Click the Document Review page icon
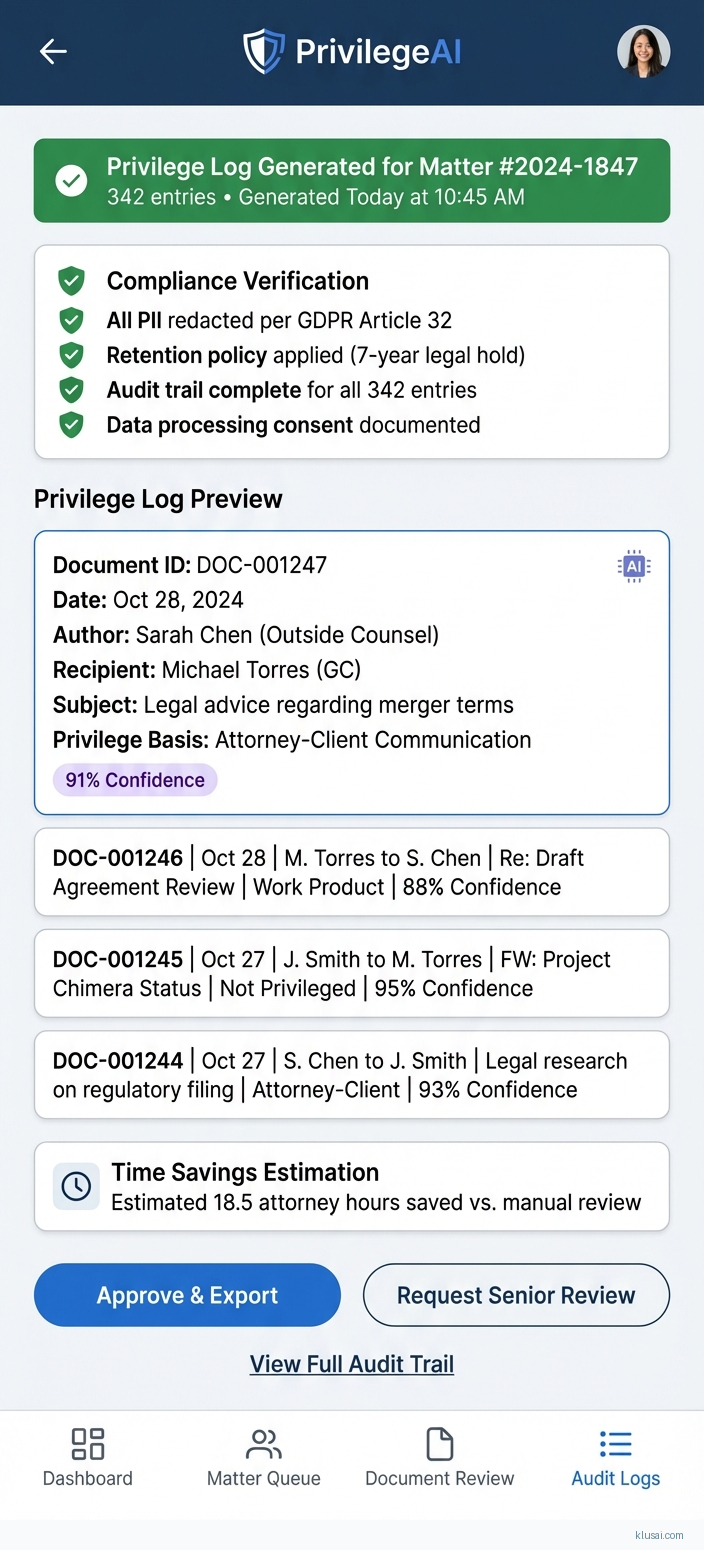Image resolution: width=704 pixels, height=1550 pixels. point(440,1444)
